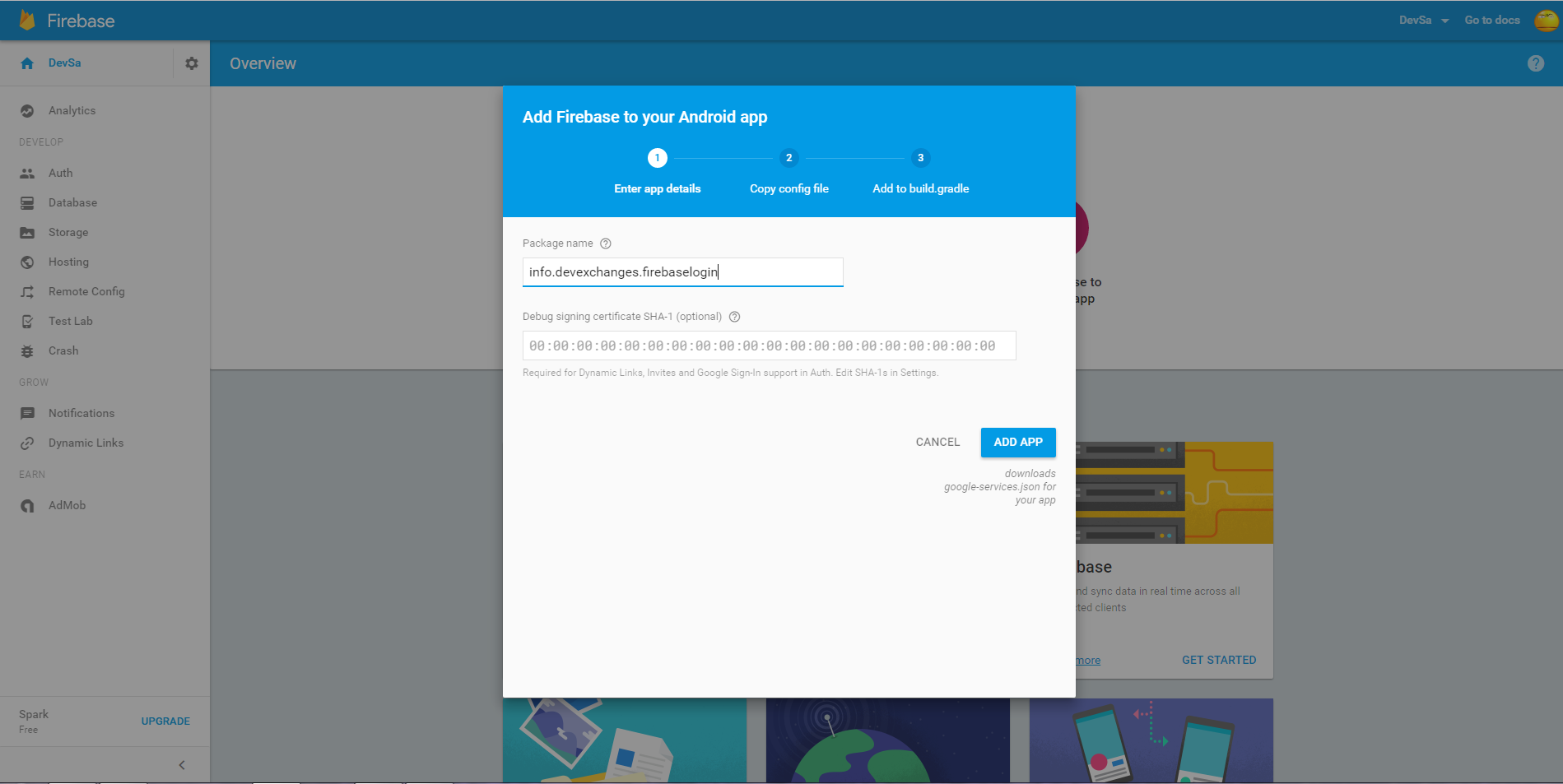Focus the SHA-1 certificate input field

770,346
